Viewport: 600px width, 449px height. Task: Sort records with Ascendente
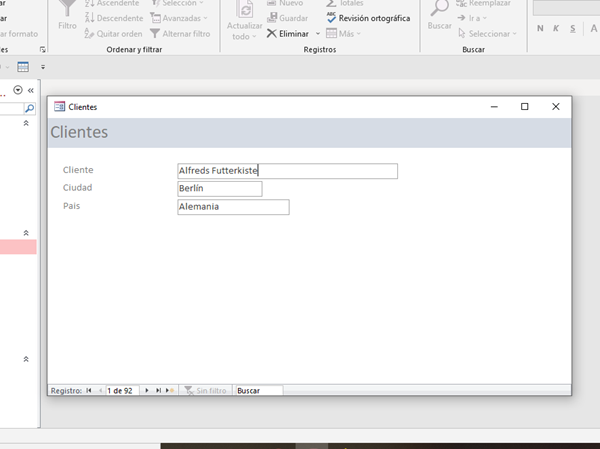(x=112, y=3)
